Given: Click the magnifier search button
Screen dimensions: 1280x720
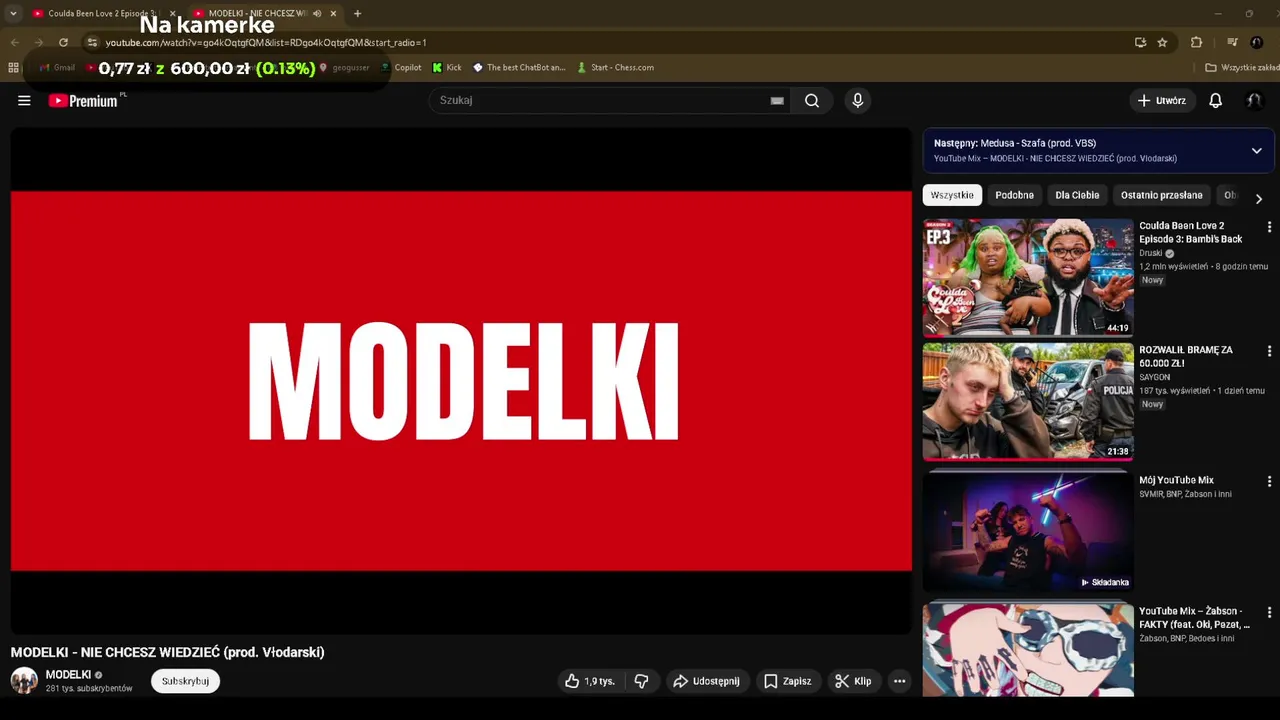Looking at the screenshot, I should [812, 100].
